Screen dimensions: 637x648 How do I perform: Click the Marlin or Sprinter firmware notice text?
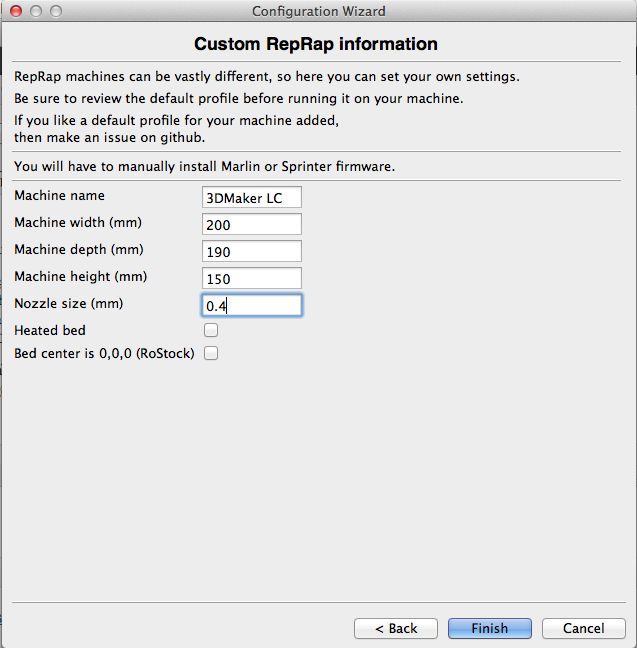pos(205,167)
